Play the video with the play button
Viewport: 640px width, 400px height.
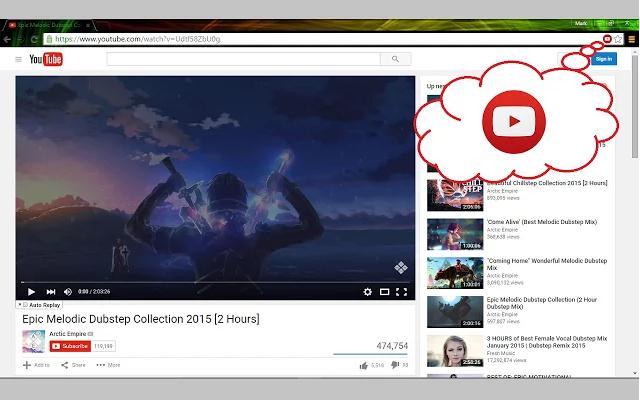pos(31,292)
